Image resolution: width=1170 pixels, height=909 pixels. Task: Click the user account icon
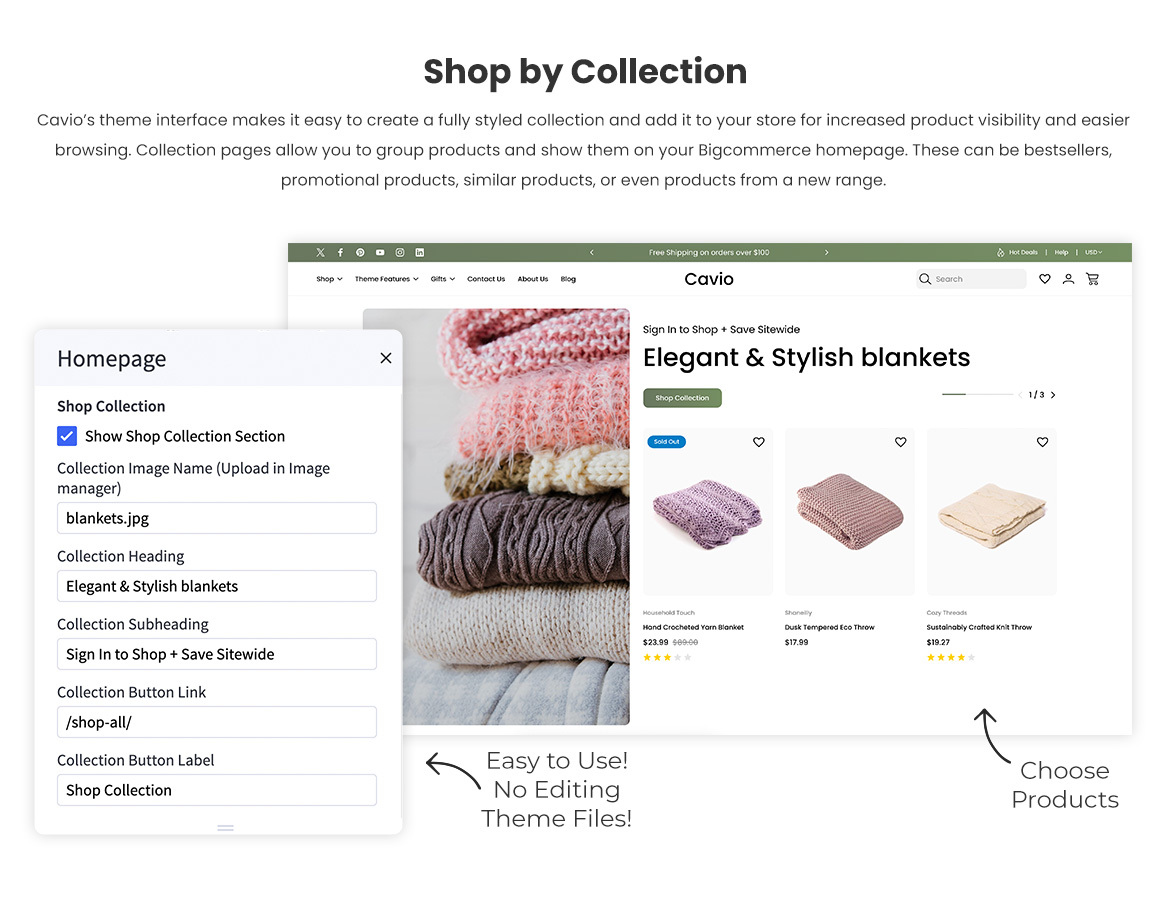pyautogui.click(x=1069, y=279)
